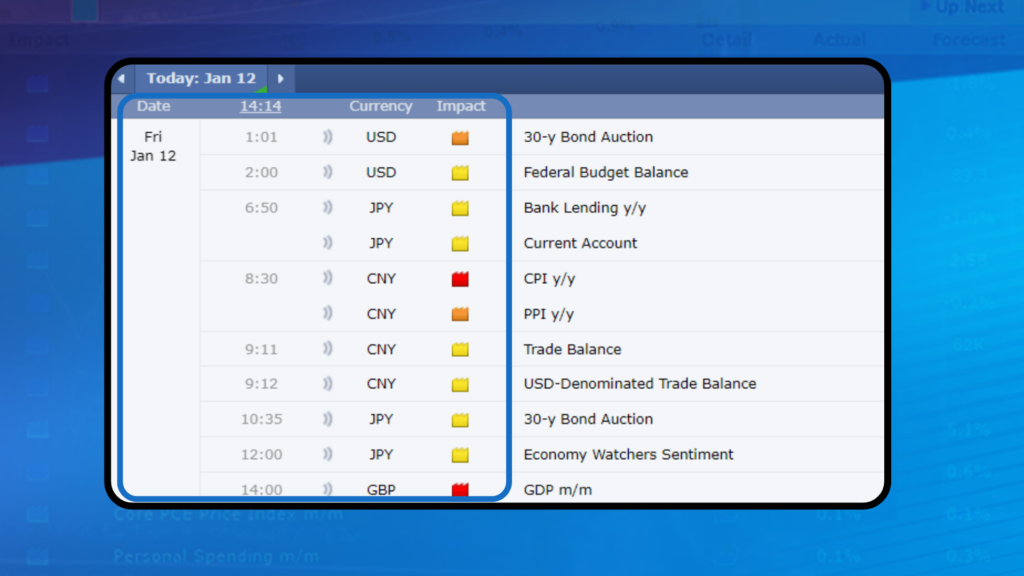Viewport: 1024px width, 576px height.
Task: Select the Today: Jan 12 tab
Action: (x=201, y=79)
